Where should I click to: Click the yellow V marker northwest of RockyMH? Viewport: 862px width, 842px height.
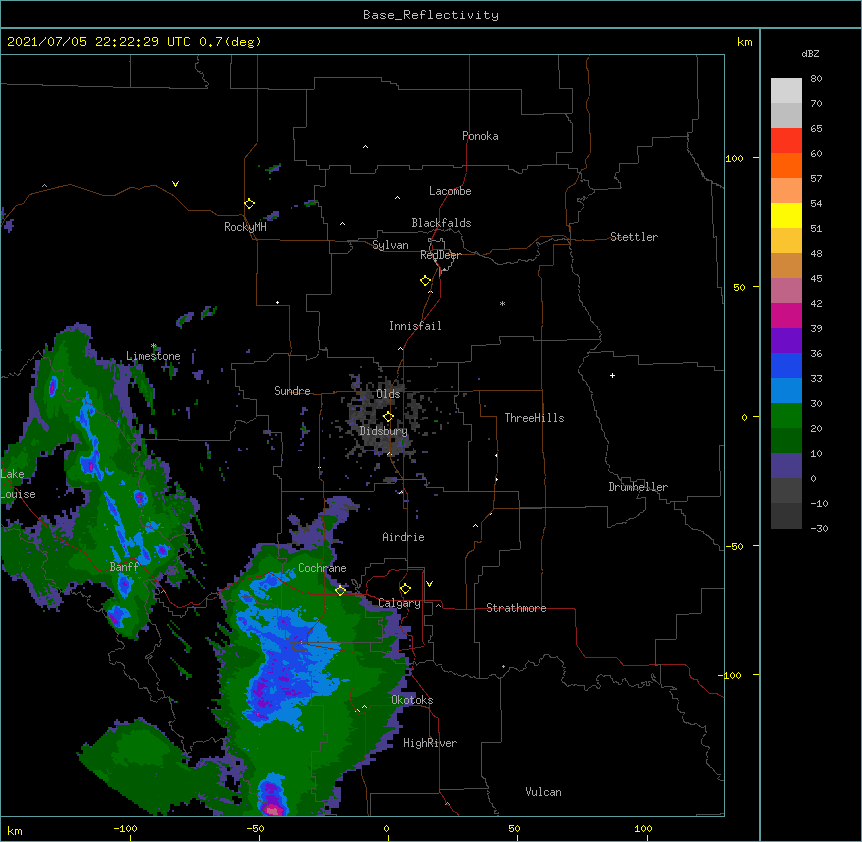pos(175,184)
